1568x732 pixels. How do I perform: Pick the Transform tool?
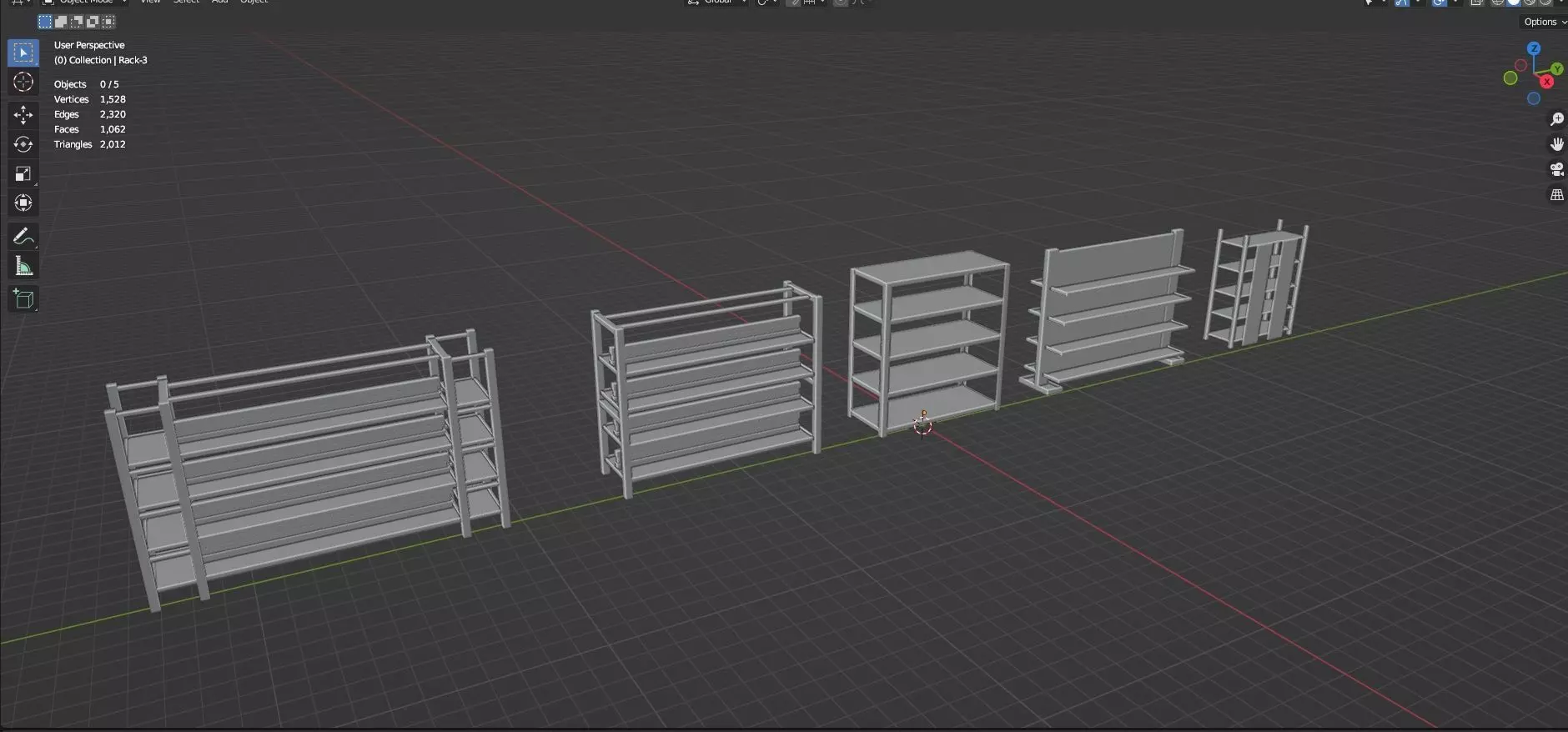(x=23, y=203)
